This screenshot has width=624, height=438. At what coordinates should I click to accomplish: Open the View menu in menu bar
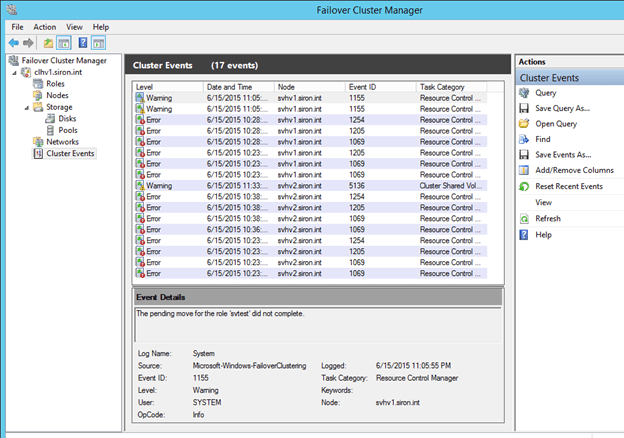(x=74, y=26)
